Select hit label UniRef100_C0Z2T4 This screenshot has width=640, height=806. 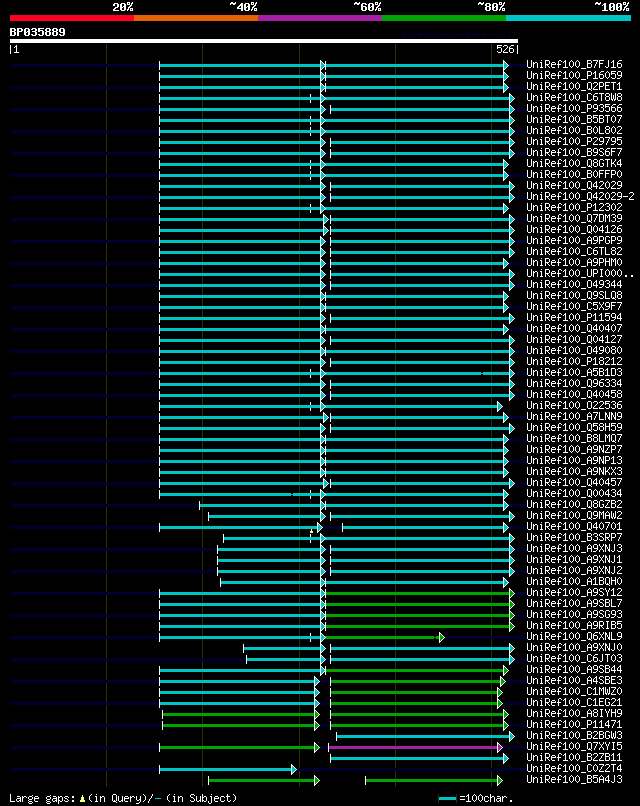(x=574, y=768)
